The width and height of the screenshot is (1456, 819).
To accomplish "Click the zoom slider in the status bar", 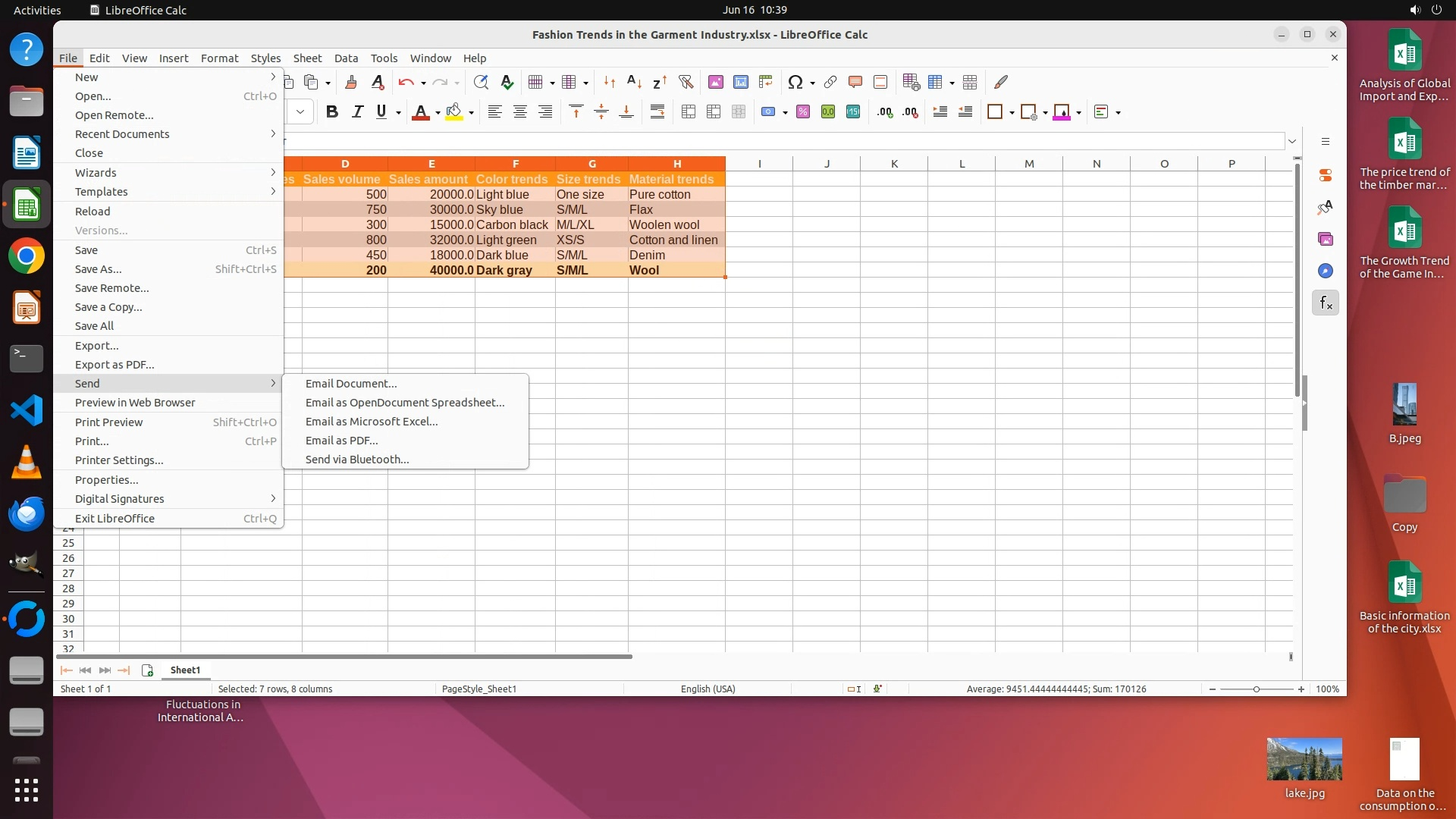I will click(x=1257, y=689).
